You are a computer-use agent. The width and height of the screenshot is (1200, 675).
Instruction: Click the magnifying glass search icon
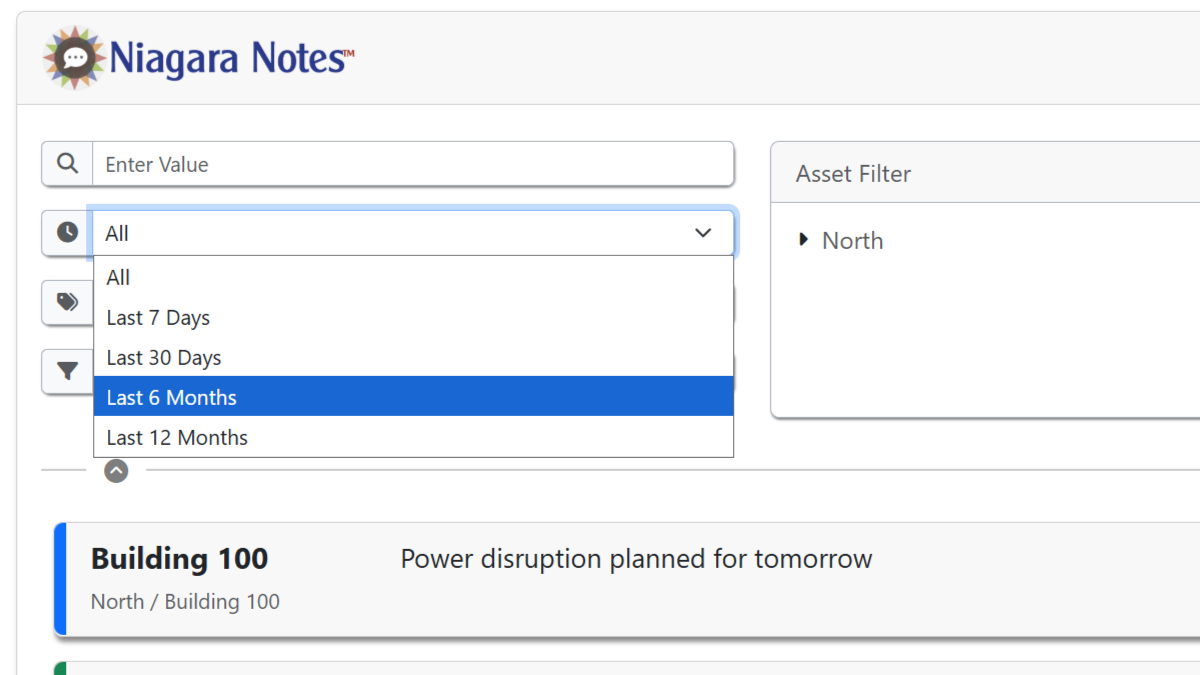pyautogui.click(x=67, y=164)
